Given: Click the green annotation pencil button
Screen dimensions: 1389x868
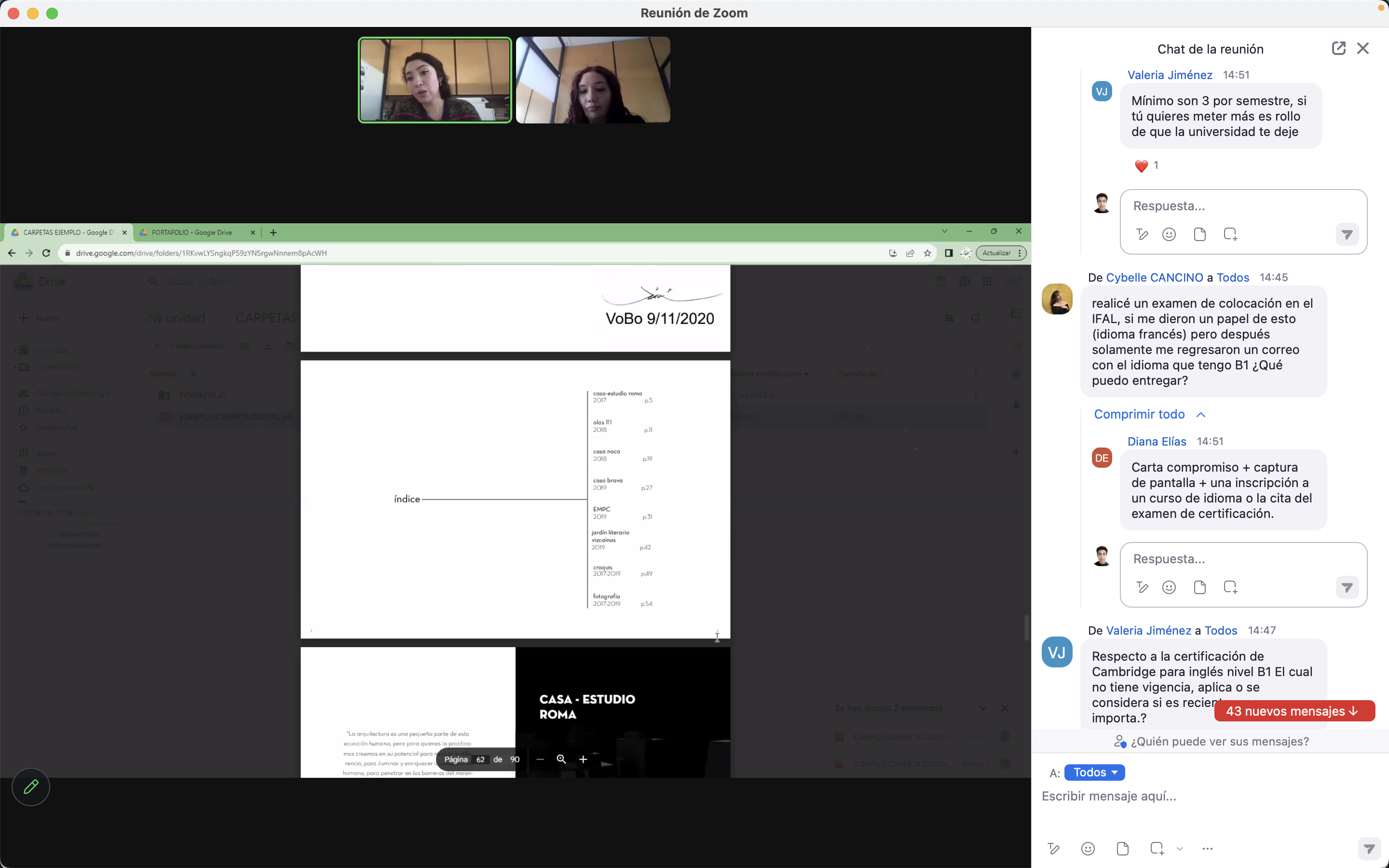Looking at the screenshot, I should (31, 787).
